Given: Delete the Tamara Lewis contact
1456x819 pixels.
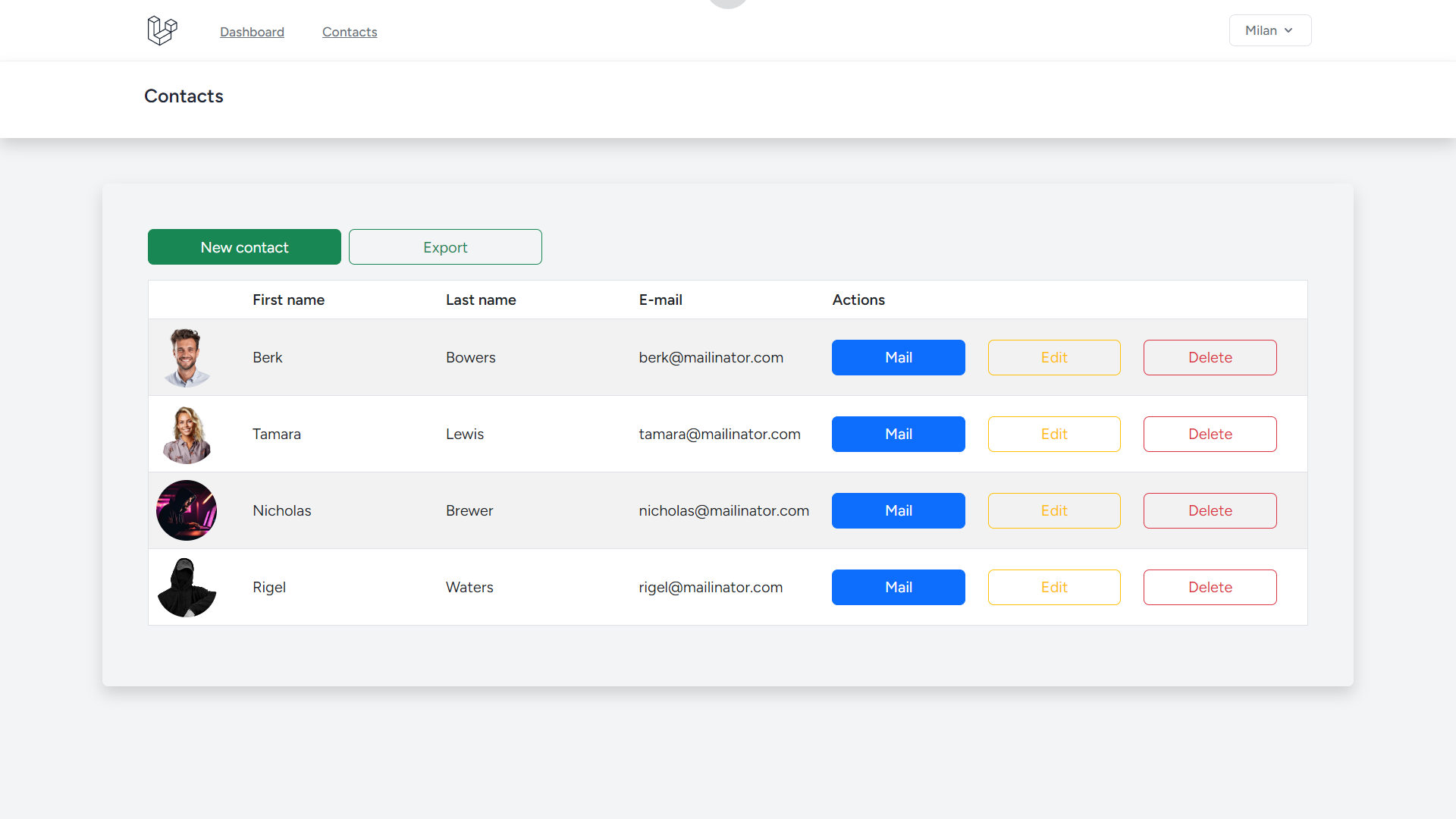Looking at the screenshot, I should (1210, 435).
